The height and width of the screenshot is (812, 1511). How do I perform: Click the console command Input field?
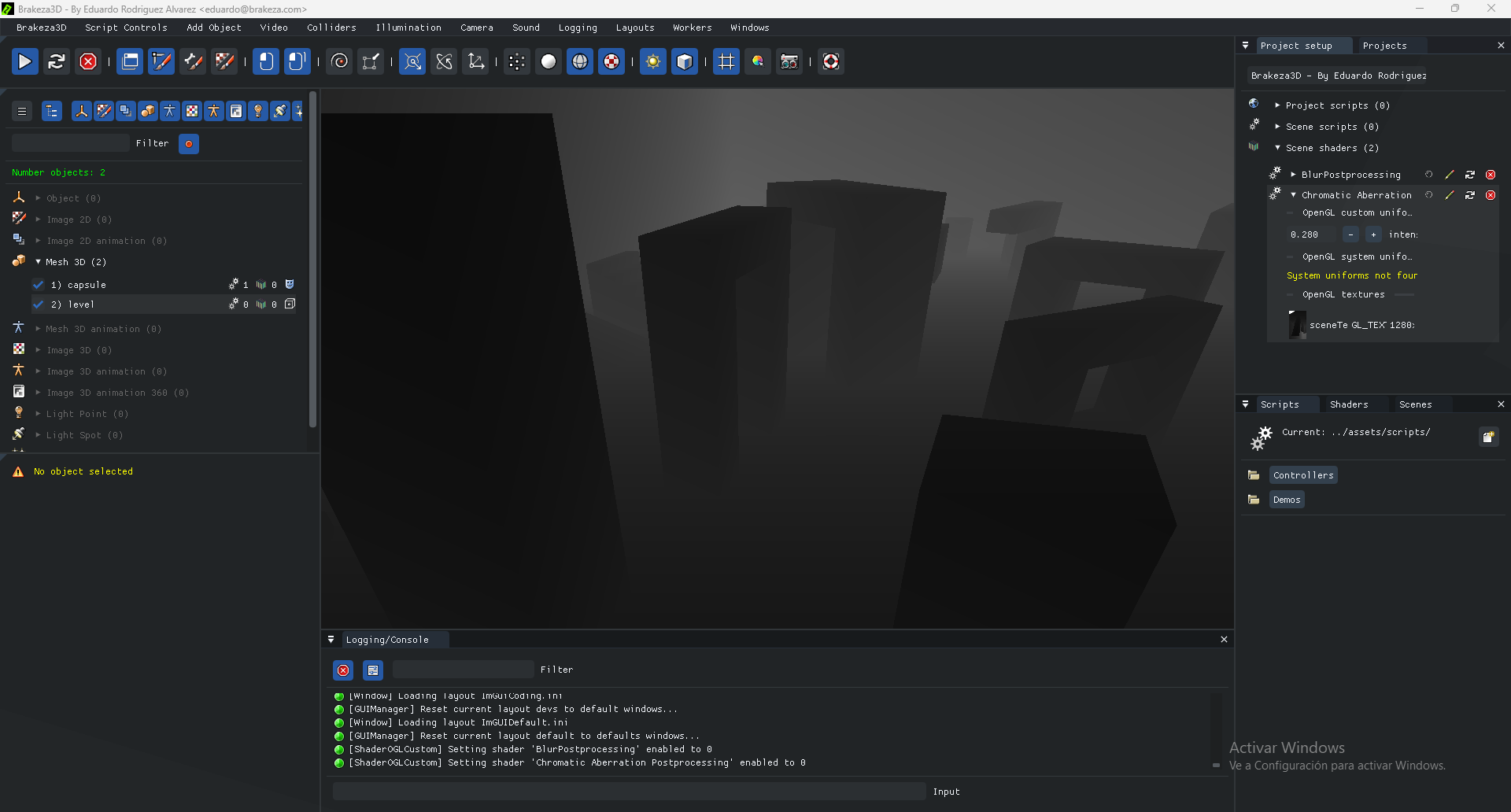[629, 792]
